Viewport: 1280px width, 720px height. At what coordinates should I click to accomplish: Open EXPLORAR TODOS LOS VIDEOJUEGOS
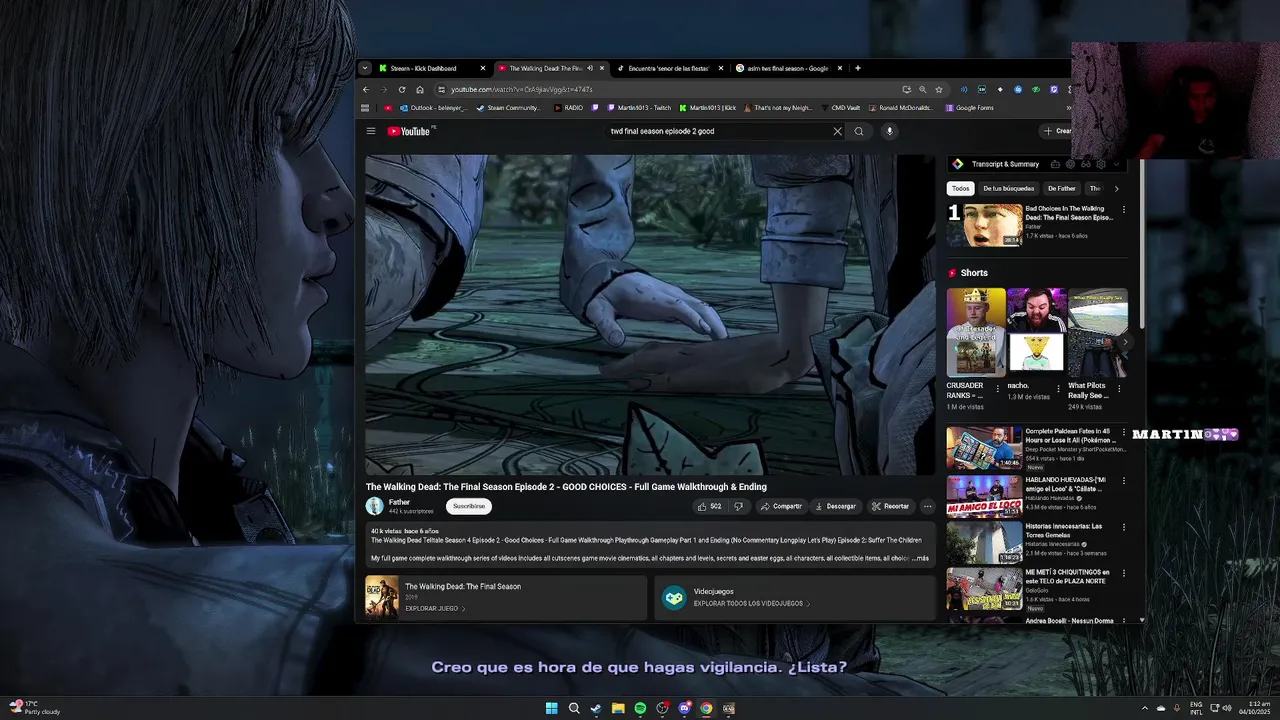click(x=752, y=604)
